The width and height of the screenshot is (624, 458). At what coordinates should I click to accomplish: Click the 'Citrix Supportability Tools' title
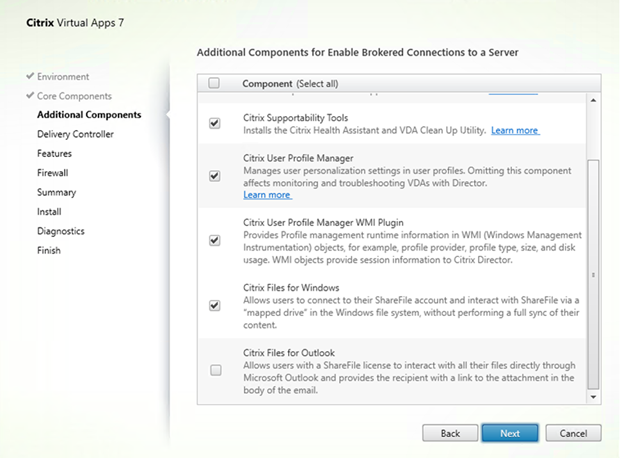295,118
